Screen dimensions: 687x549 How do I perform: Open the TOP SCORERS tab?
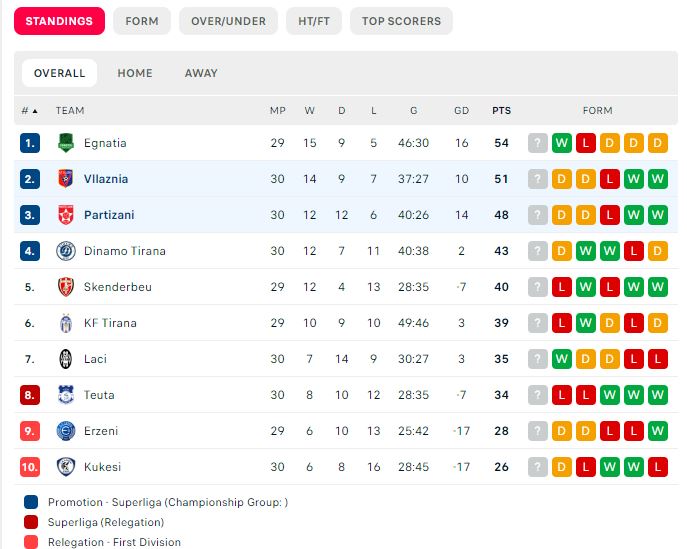[x=401, y=21]
